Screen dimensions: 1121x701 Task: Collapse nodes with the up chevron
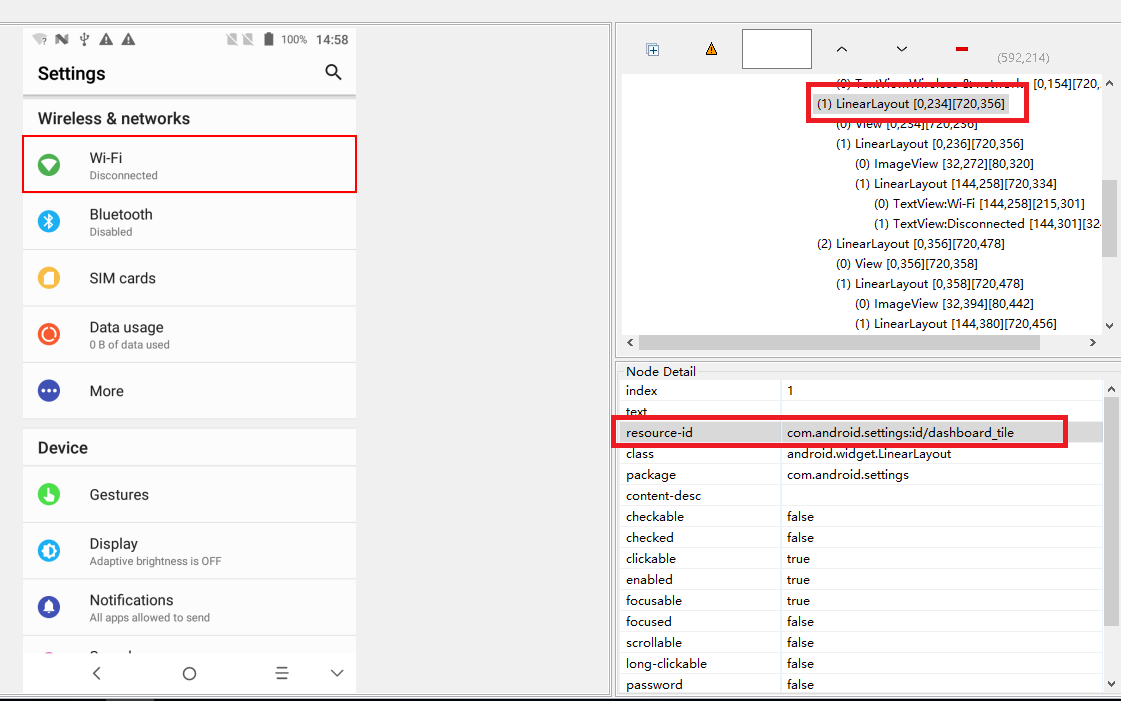(x=841, y=48)
